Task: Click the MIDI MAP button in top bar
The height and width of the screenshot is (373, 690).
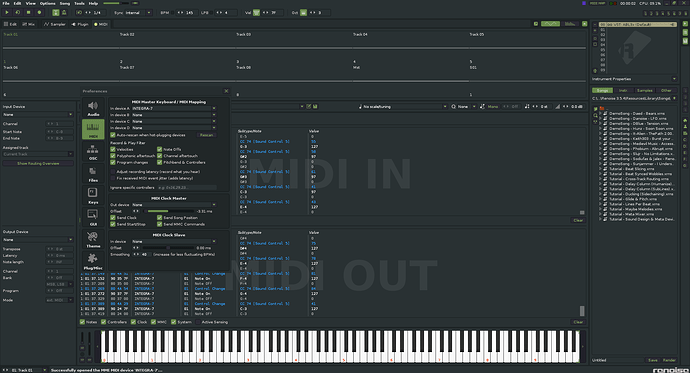Action: [597, 3]
